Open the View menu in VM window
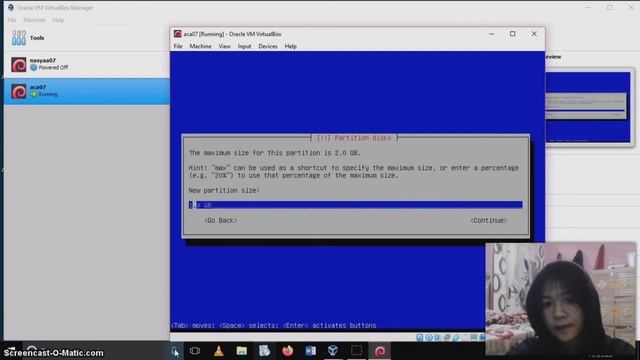Viewport: 640px width, 360px height. [x=224, y=47]
